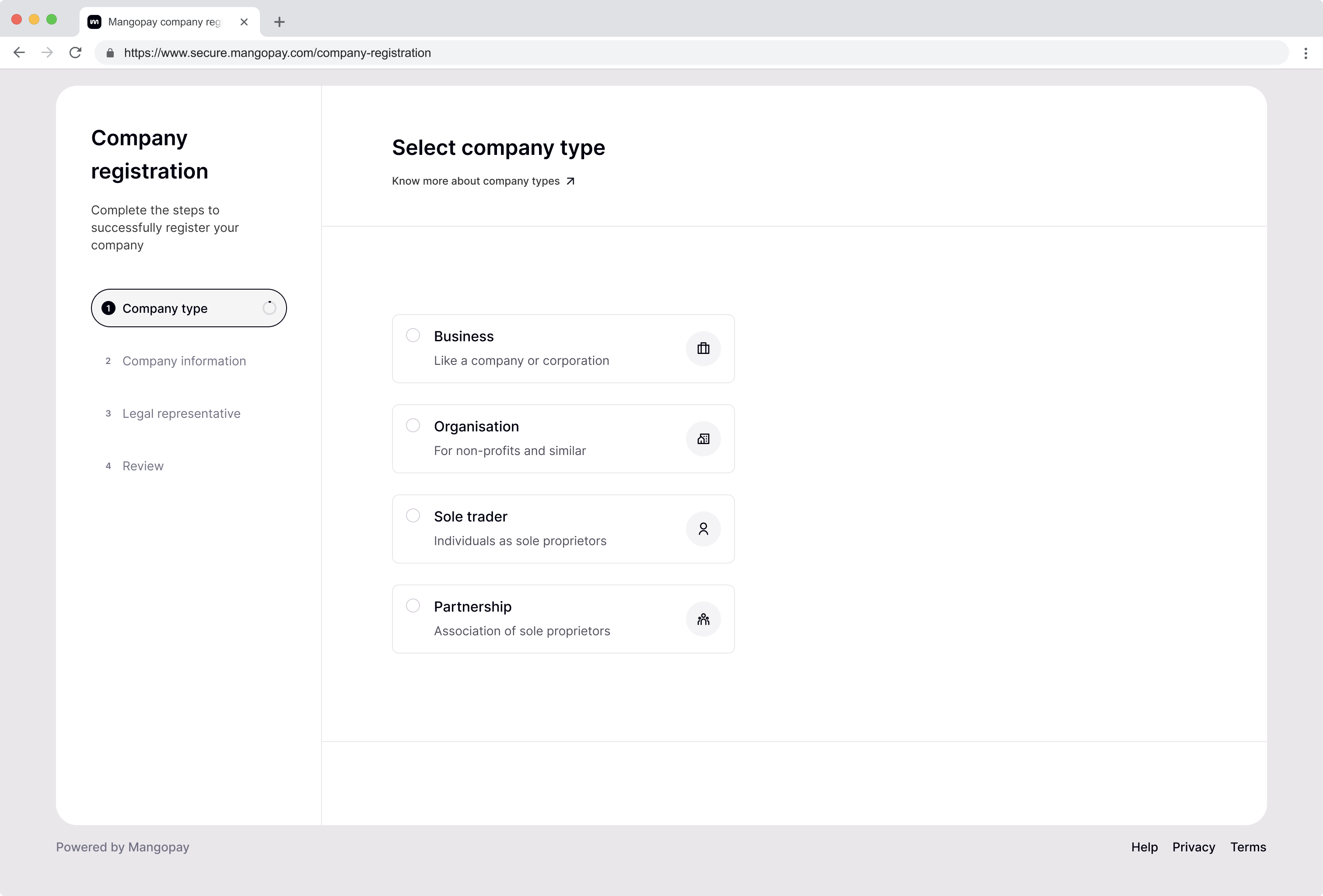Click the Organisation building icon
The height and width of the screenshot is (896, 1323).
point(703,439)
